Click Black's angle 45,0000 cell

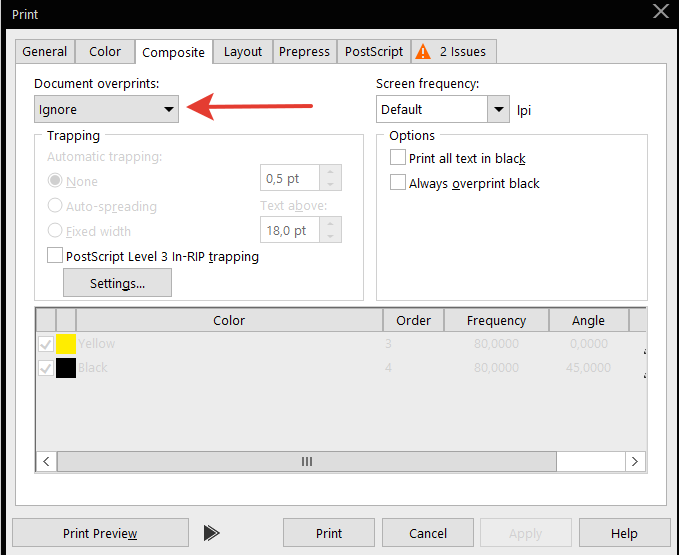tap(588, 368)
